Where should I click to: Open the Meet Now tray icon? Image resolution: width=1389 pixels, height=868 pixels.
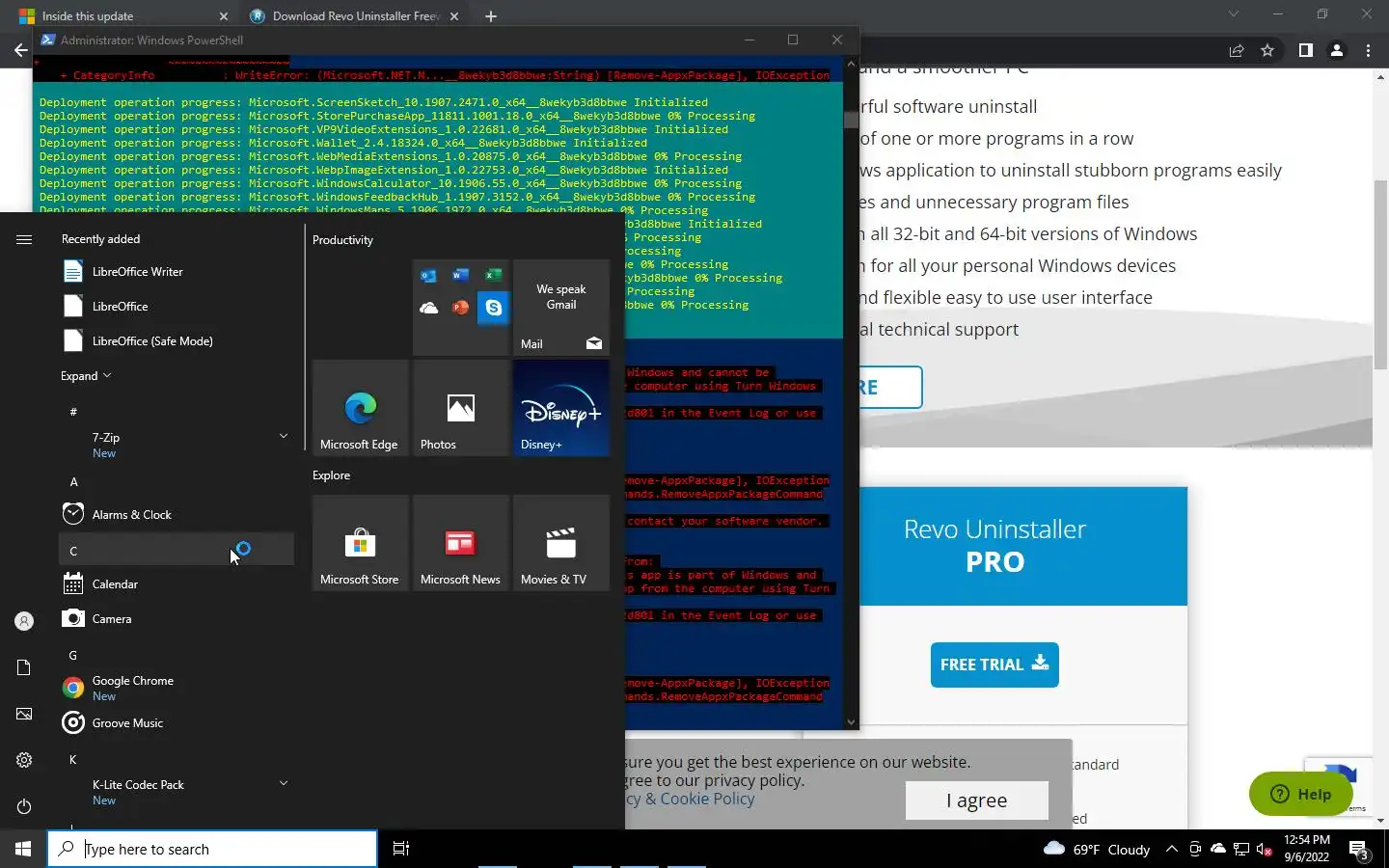[1195, 849]
